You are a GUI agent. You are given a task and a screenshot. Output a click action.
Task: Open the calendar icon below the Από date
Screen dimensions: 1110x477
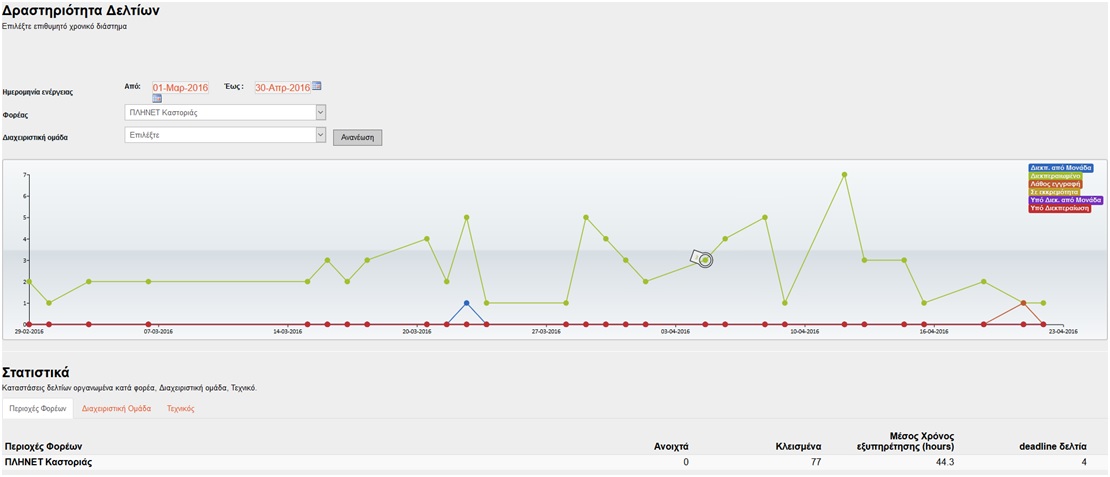click(157, 98)
